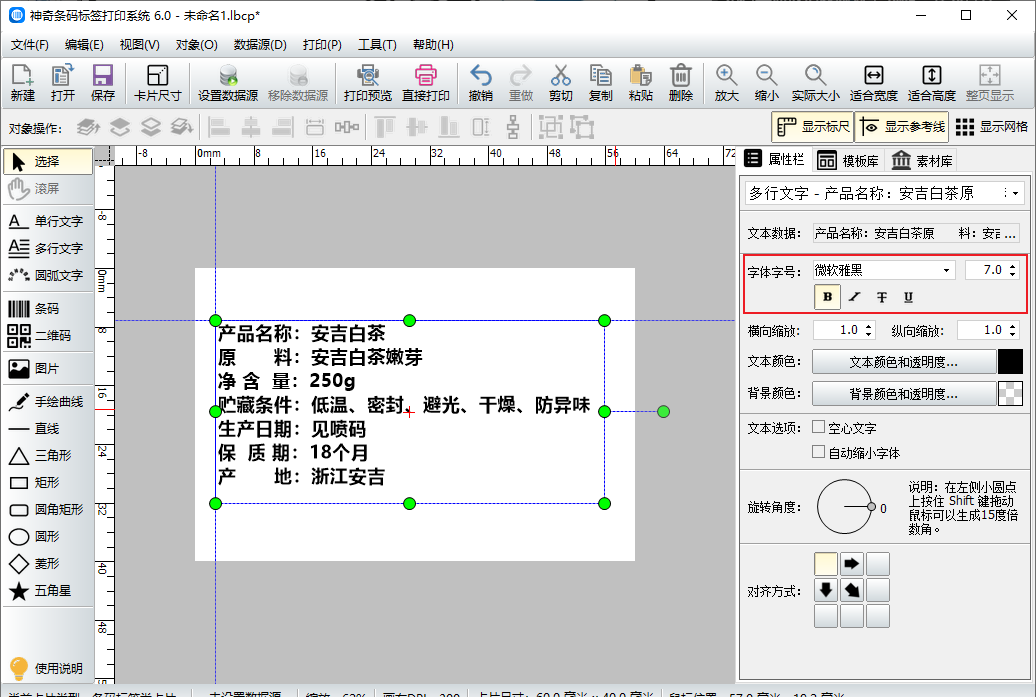Choose the 单行文字 single-line text tool
Screen dimensions: 1036x697
[48, 221]
